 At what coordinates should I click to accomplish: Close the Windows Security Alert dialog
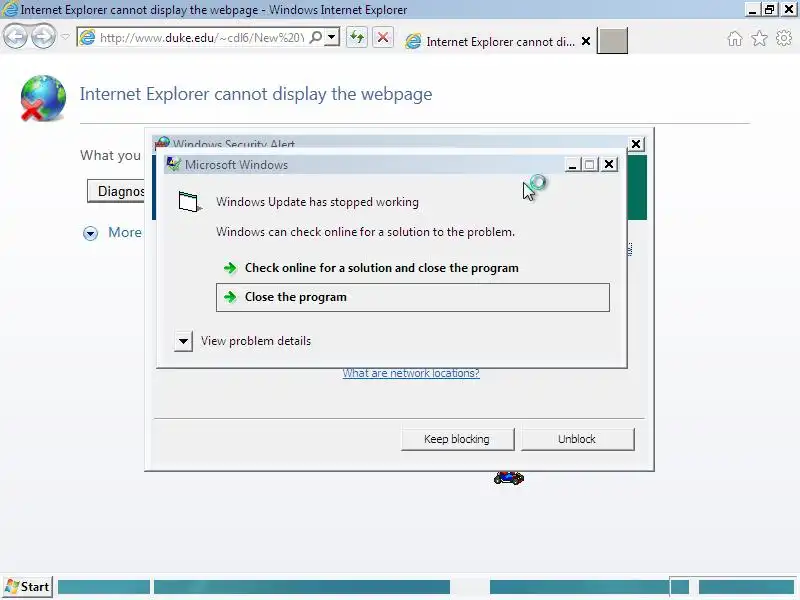pos(636,144)
